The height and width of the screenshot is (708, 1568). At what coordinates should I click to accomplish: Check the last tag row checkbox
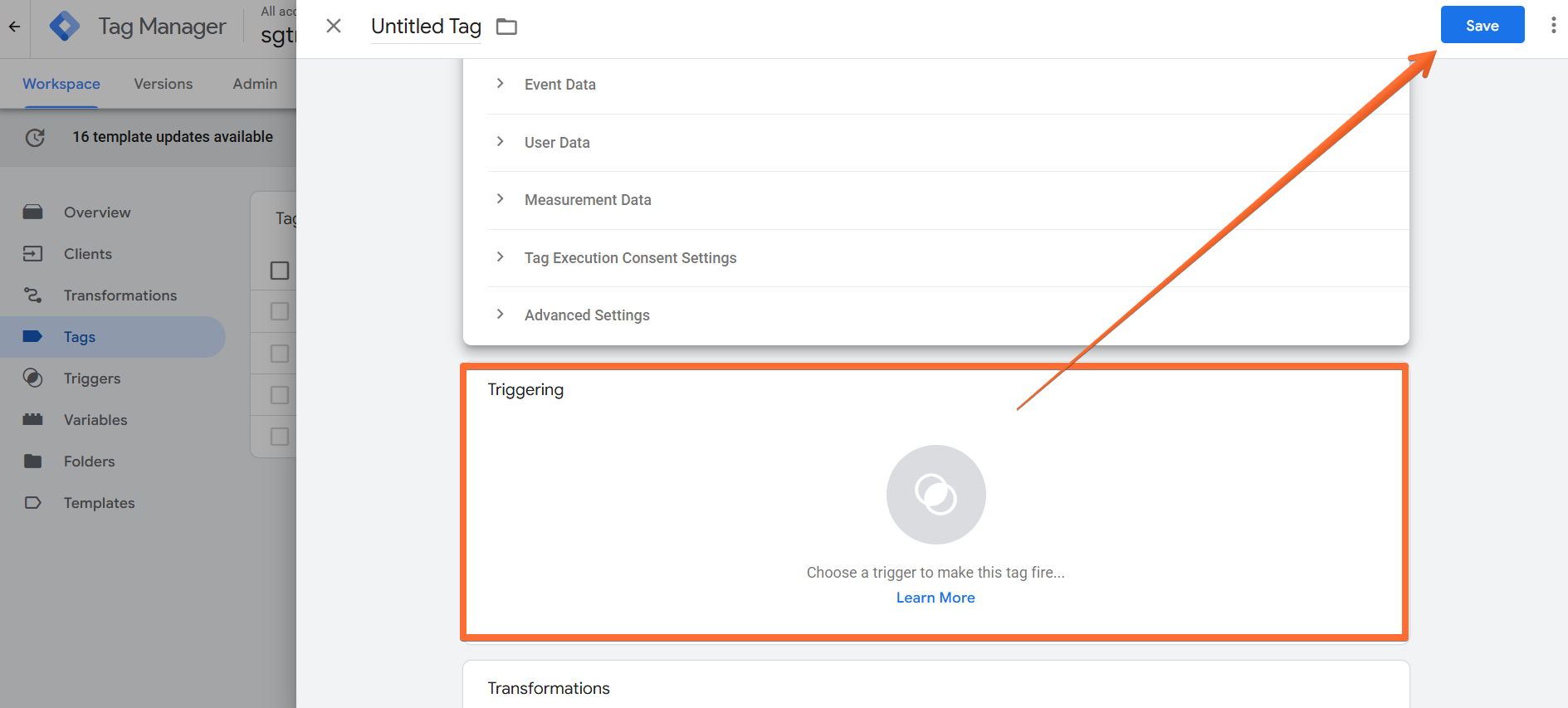click(x=280, y=437)
